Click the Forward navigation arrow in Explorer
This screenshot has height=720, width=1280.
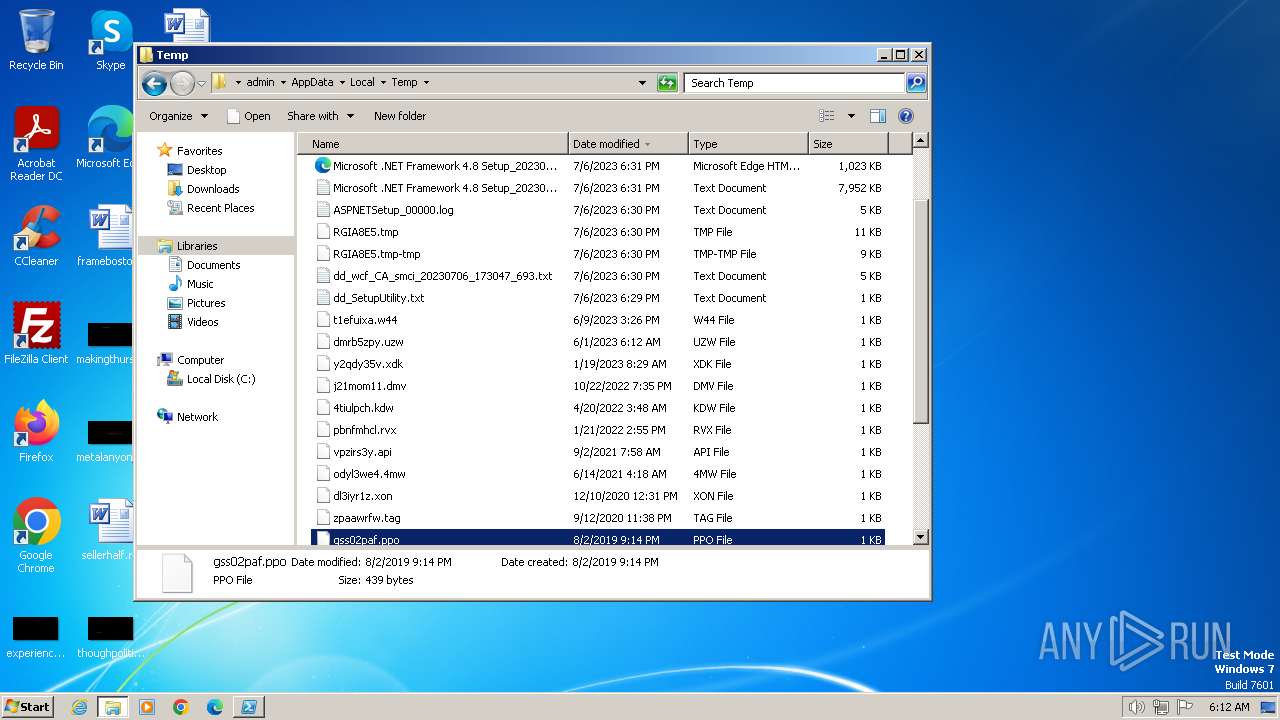182,83
